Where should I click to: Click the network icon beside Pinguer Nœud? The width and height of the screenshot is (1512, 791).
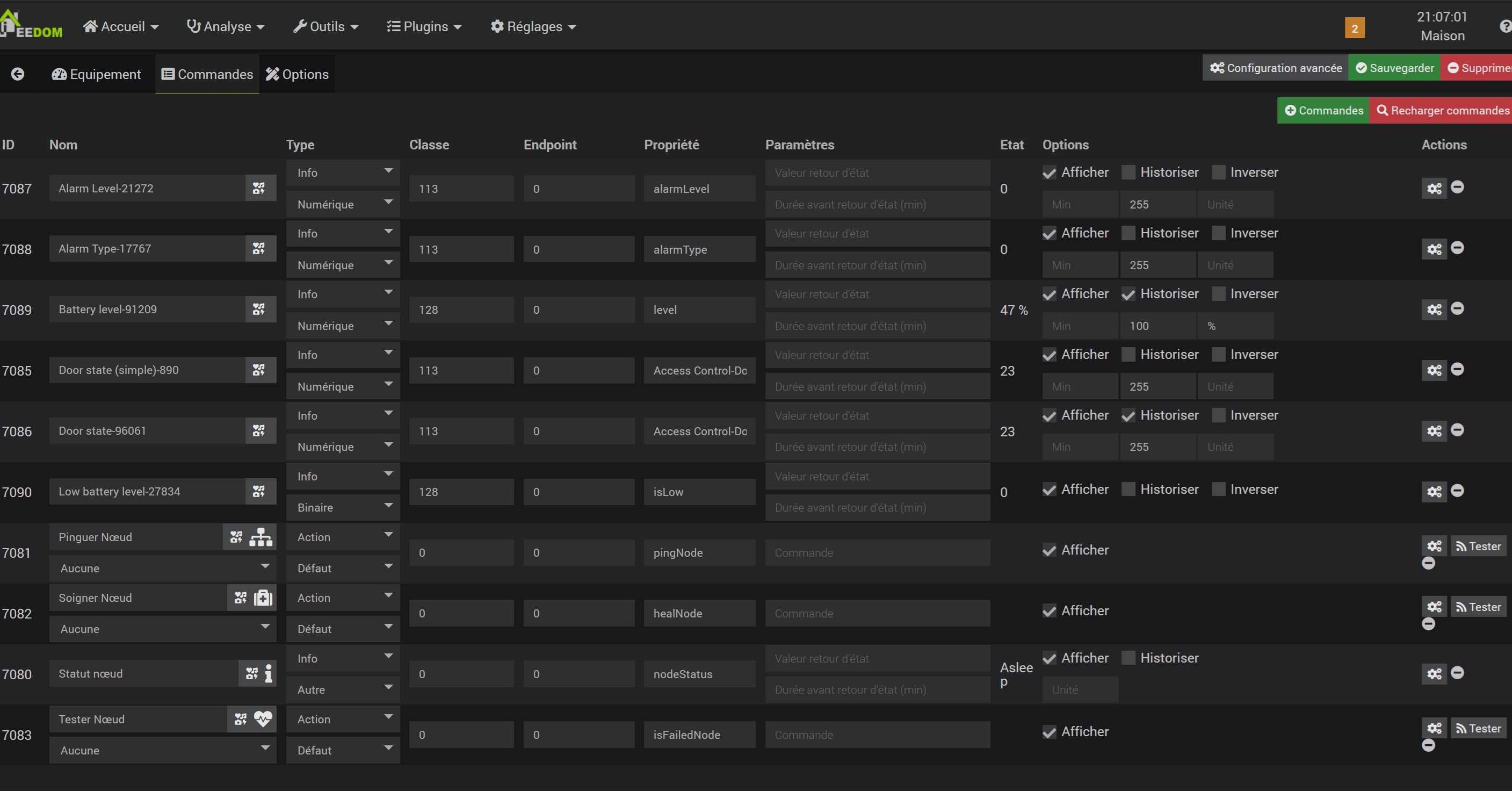tap(261, 537)
